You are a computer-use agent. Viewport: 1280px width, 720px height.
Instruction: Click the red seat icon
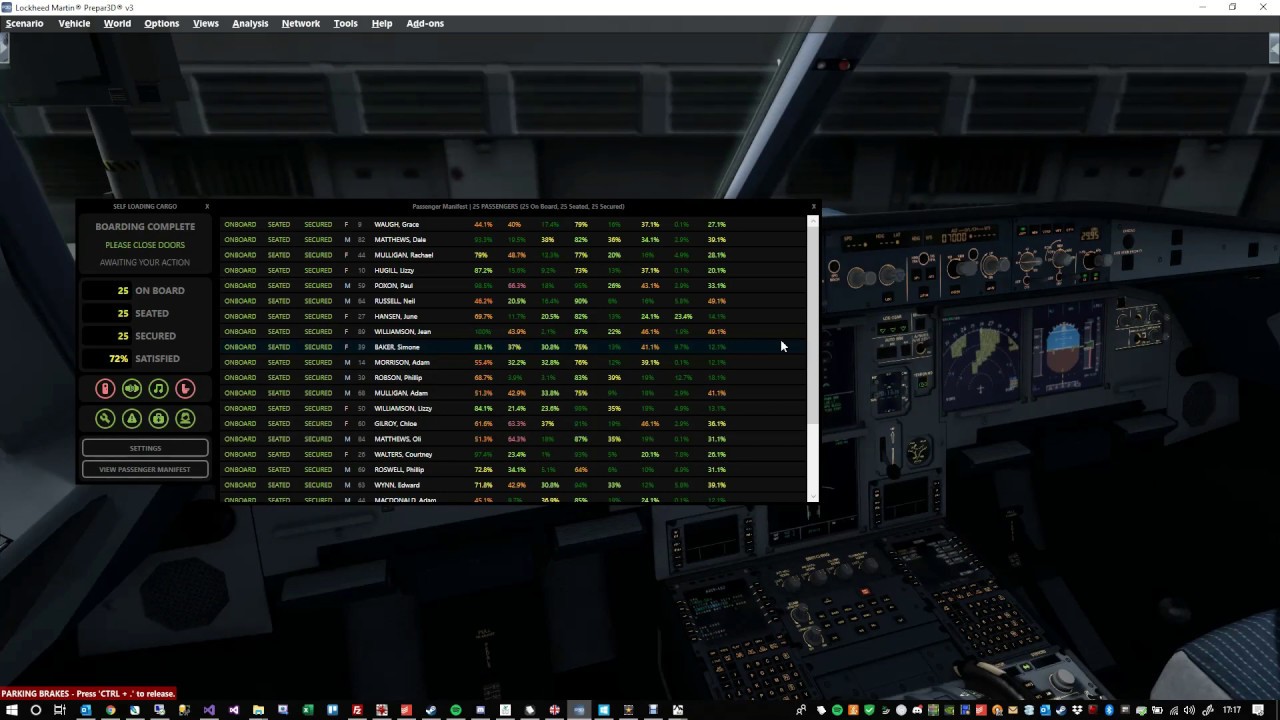click(185, 389)
